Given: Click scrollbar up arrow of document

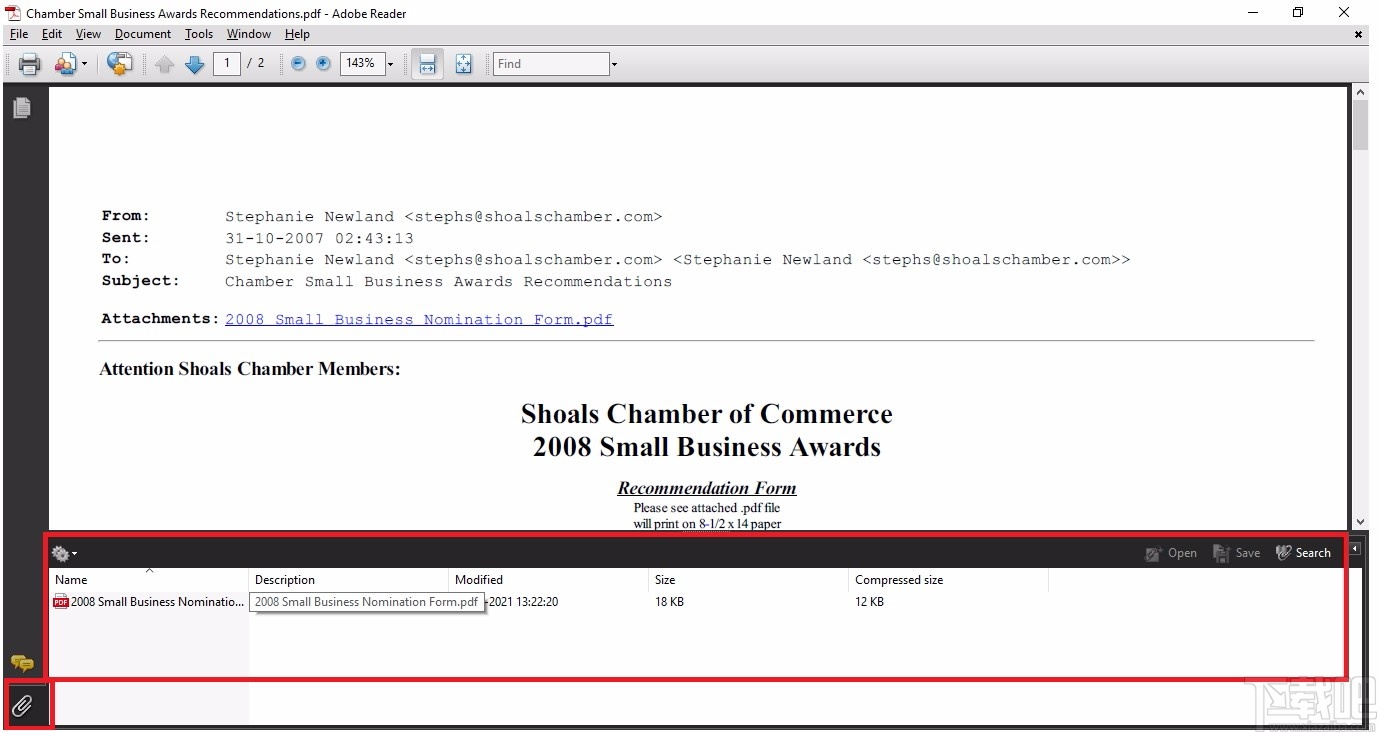Looking at the screenshot, I should (1360, 93).
